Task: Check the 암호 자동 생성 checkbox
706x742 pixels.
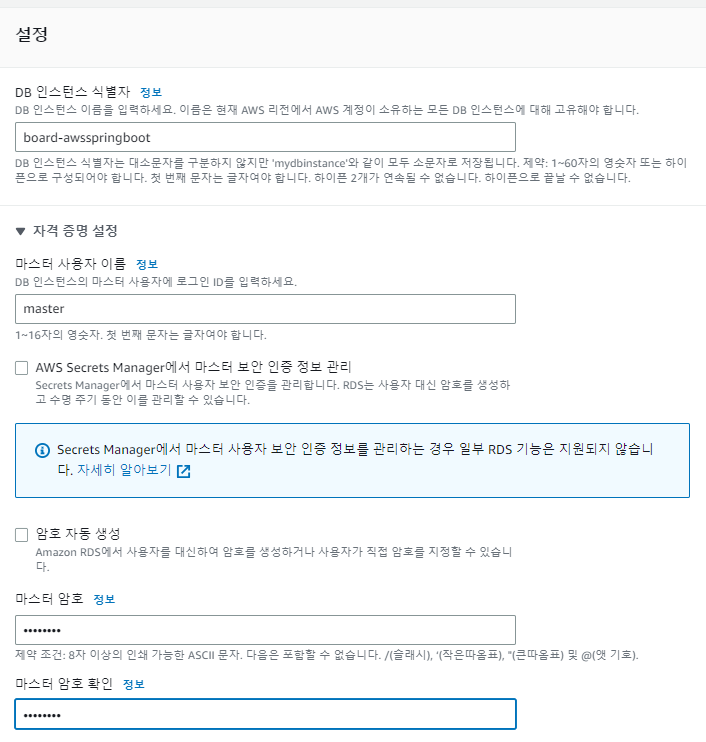Action: [x=22, y=535]
